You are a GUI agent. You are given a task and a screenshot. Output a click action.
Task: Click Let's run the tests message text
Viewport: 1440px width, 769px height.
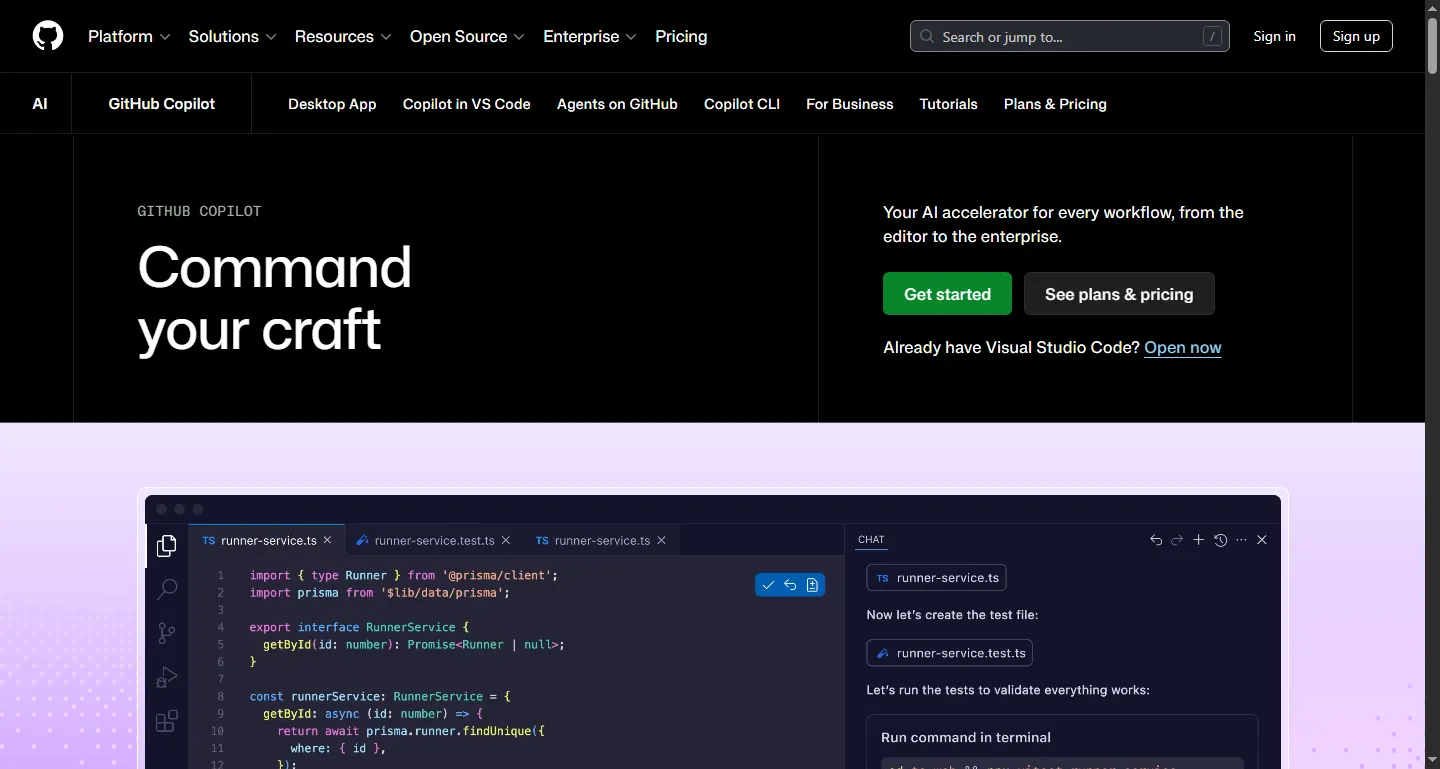coord(1008,690)
